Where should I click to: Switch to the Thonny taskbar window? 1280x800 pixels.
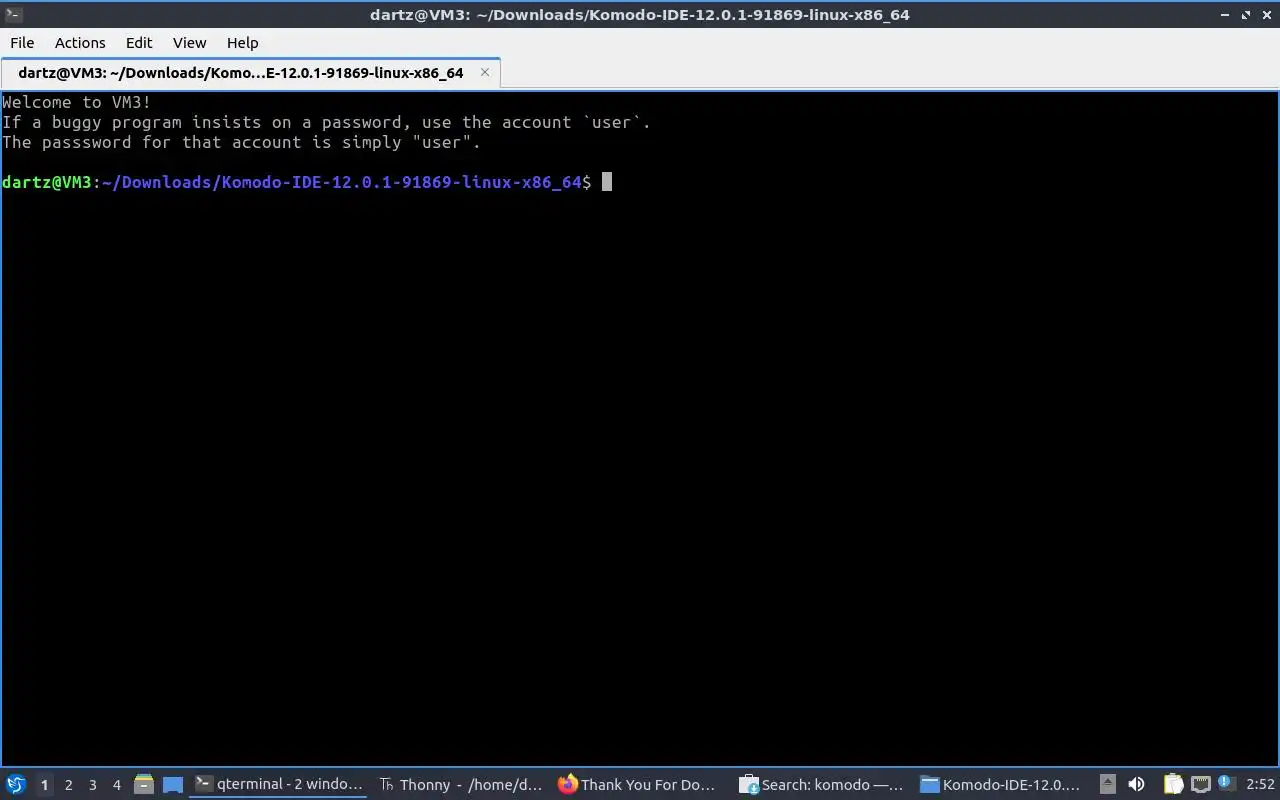click(461, 785)
